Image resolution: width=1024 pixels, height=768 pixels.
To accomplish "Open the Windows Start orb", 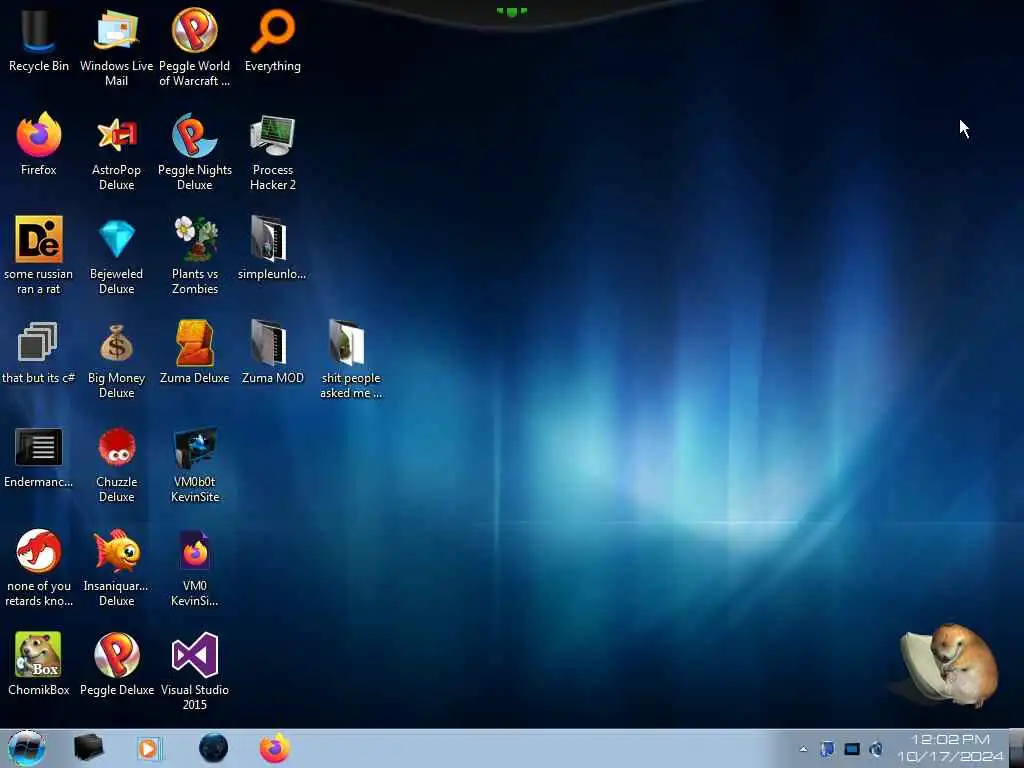I will point(27,748).
